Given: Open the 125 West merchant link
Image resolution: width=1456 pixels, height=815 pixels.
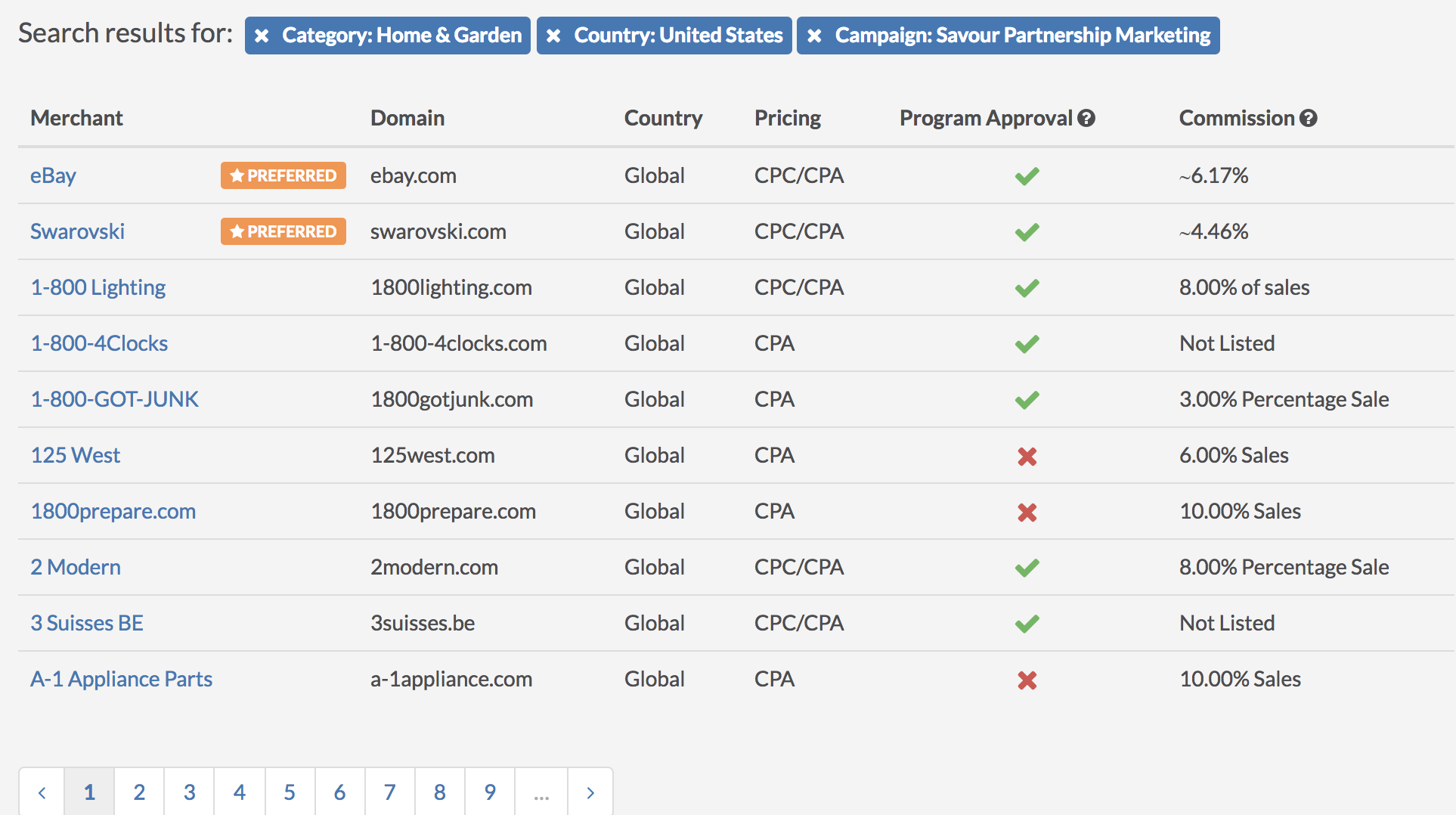Looking at the screenshot, I should click(x=76, y=455).
